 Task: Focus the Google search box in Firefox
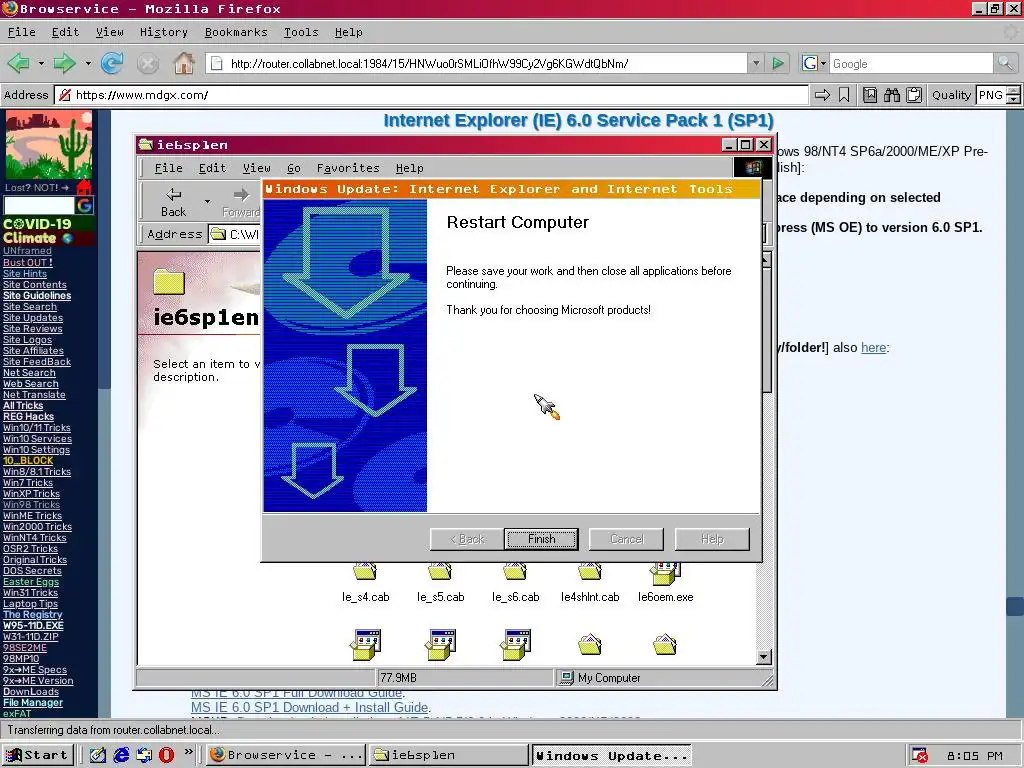[911, 63]
